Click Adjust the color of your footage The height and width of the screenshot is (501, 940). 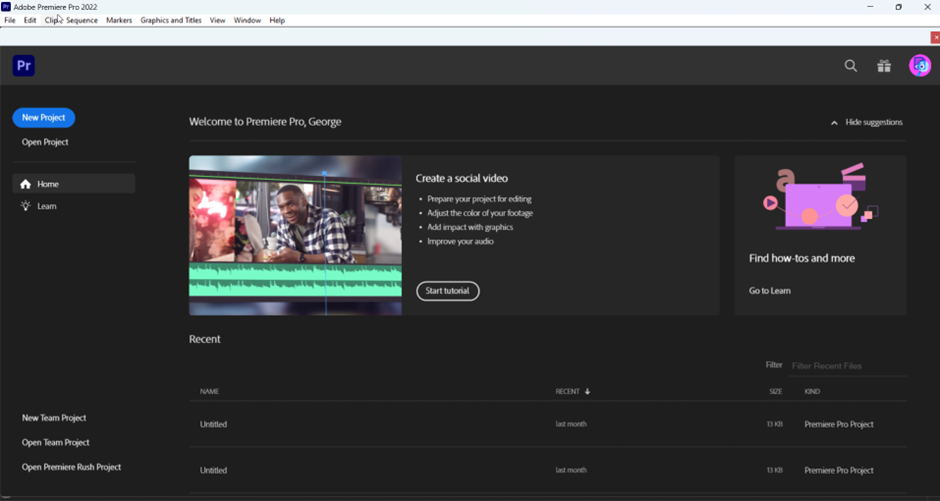(x=480, y=213)
